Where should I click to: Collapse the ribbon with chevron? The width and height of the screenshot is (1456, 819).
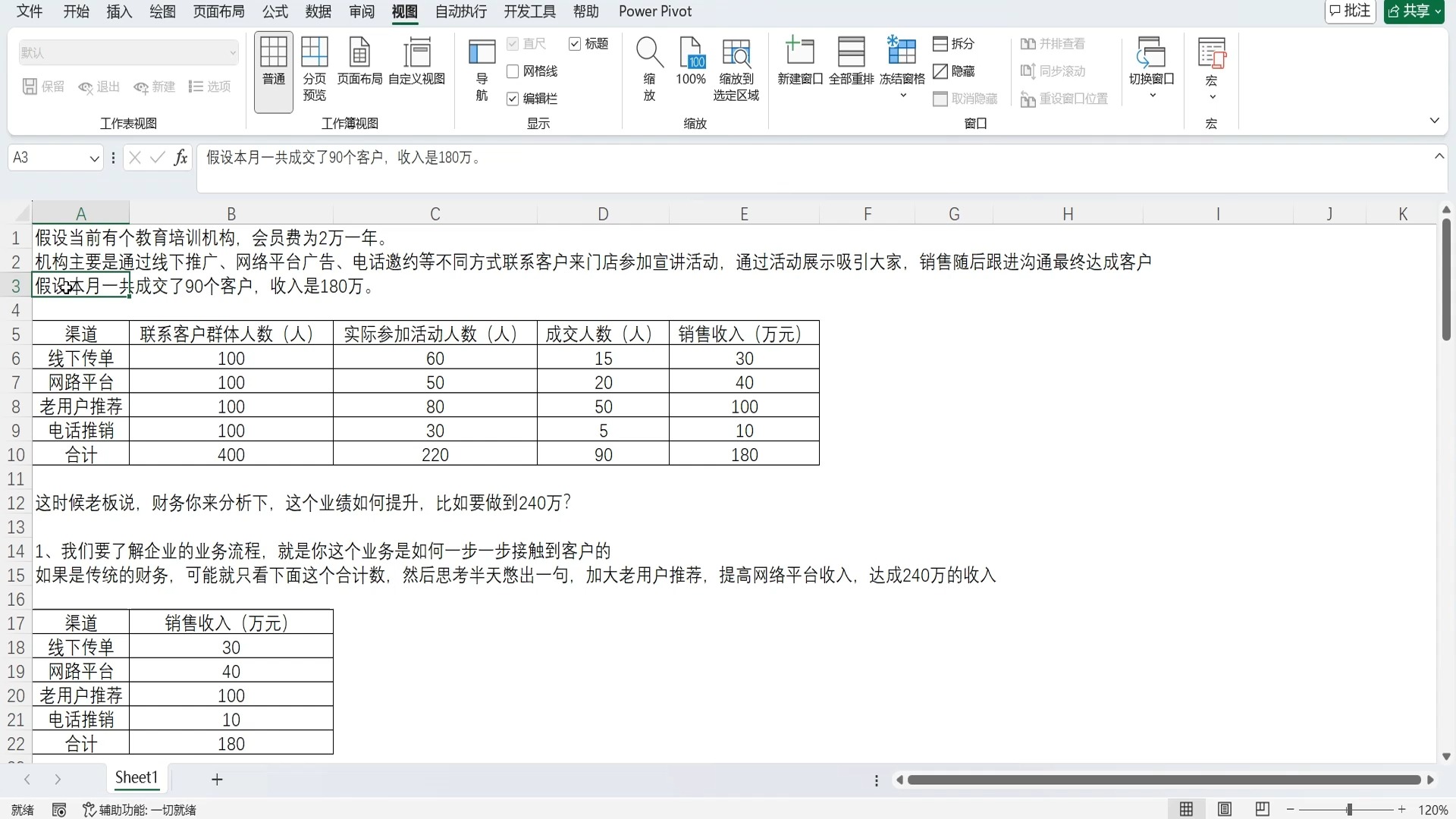tap(1434, 121)
